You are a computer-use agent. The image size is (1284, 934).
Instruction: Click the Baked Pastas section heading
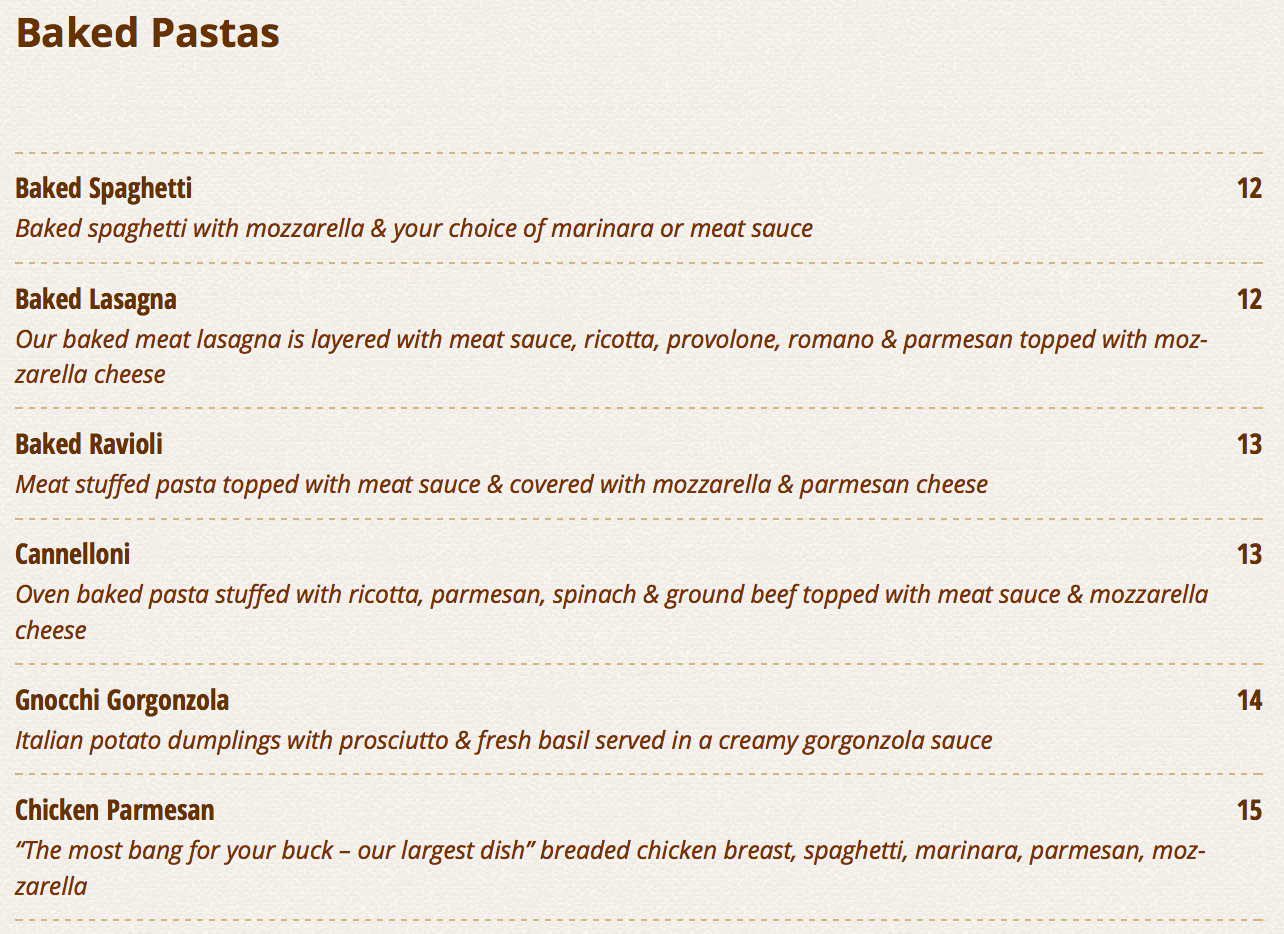pyautogui.click(x=148, y=33)
